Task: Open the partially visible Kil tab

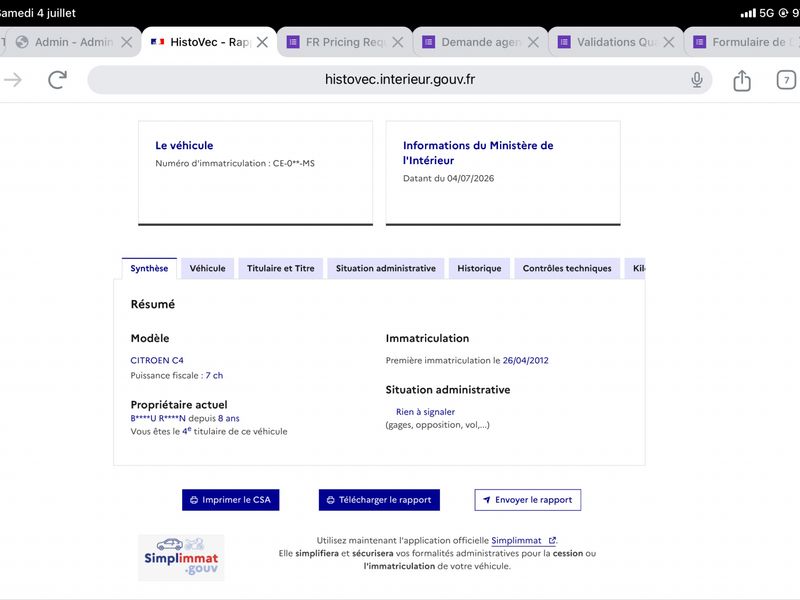Action: (x=636, y=268)
